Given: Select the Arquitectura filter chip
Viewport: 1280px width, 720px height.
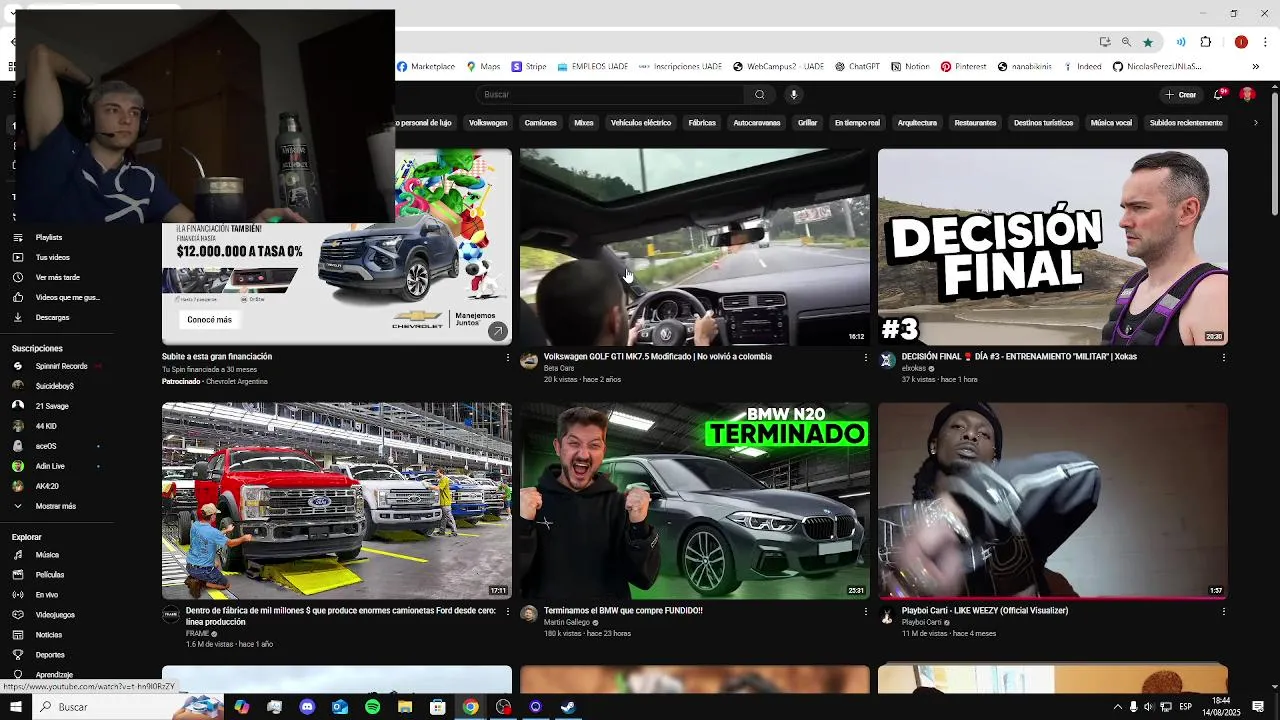Looking at the screenshot, I should click(x=917, y=123).
